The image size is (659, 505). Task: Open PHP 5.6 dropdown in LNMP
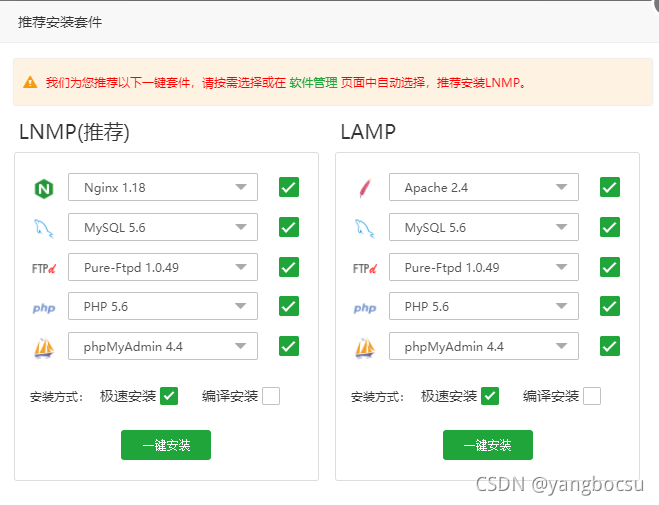pyautogui.click(x=163, y=306)
